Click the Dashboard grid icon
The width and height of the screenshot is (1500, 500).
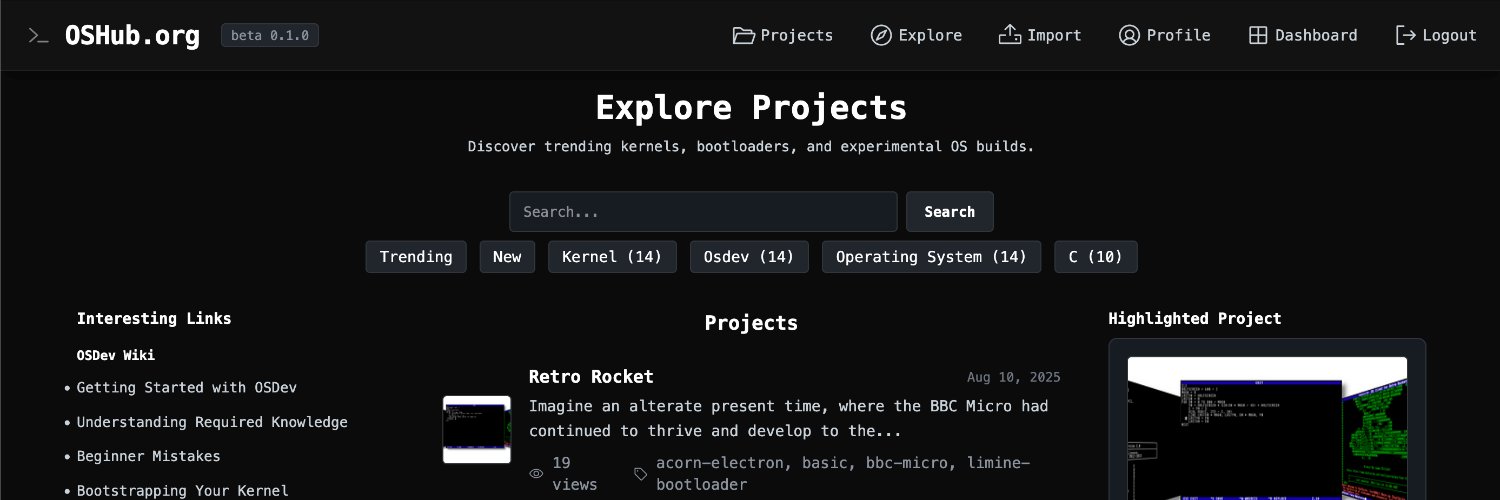tap(1258, 36)
